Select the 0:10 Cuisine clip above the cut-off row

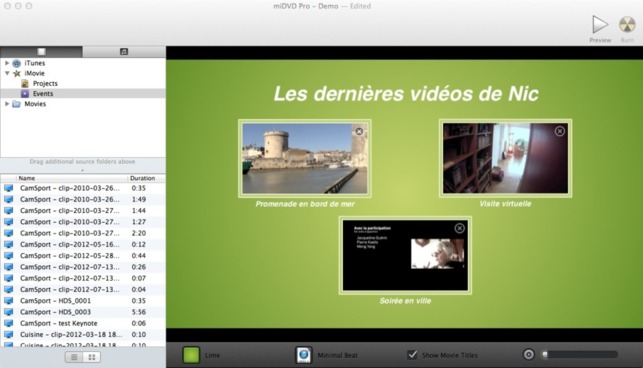pos(83,335)
